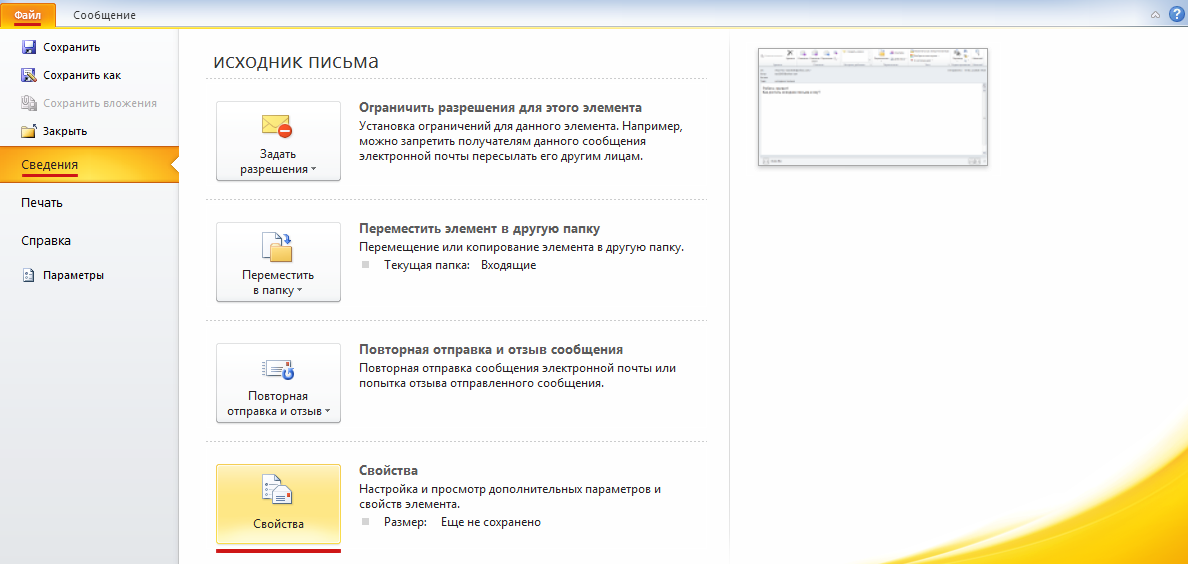Collapse the ribbon with the caret arrow

pos(1155,14)
